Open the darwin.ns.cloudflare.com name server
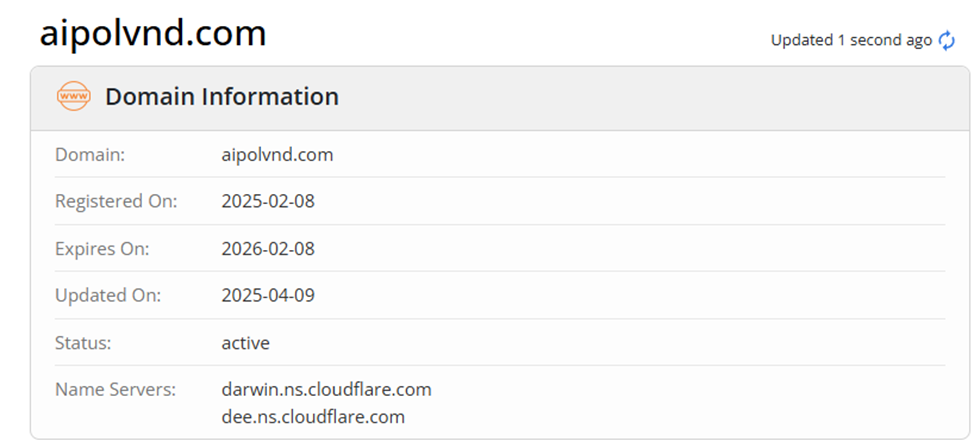Viewport: 974px width, 441px height. pos(326,389)
